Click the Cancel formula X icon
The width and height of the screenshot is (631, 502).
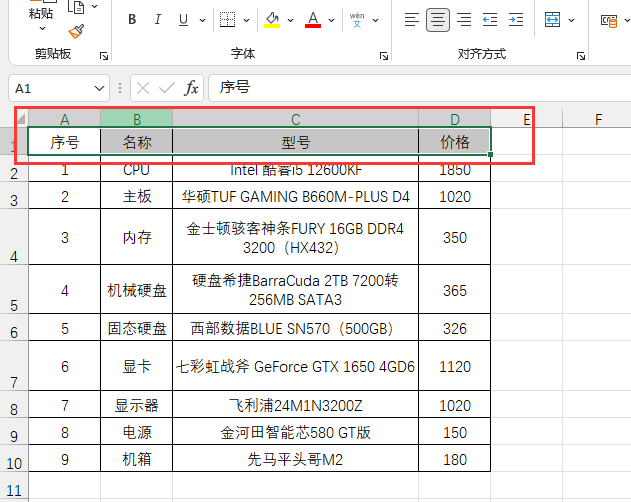tap(143, 88)
